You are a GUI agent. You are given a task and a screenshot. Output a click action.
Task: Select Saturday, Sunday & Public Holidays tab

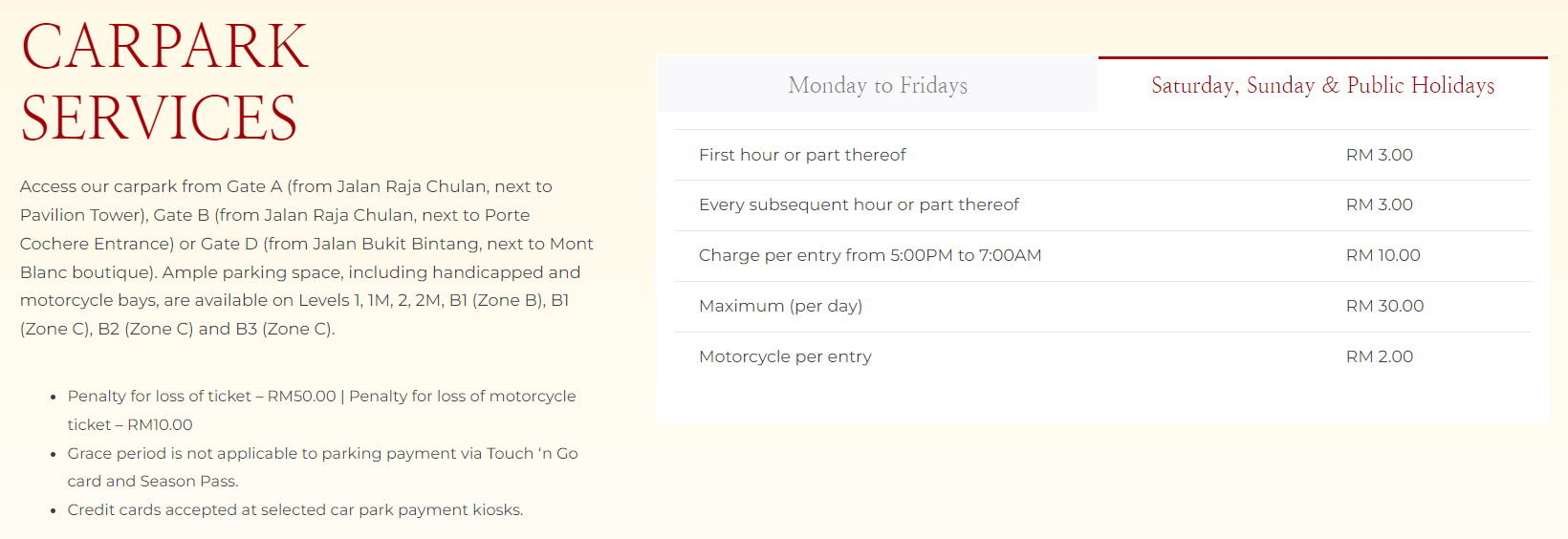1323,85
